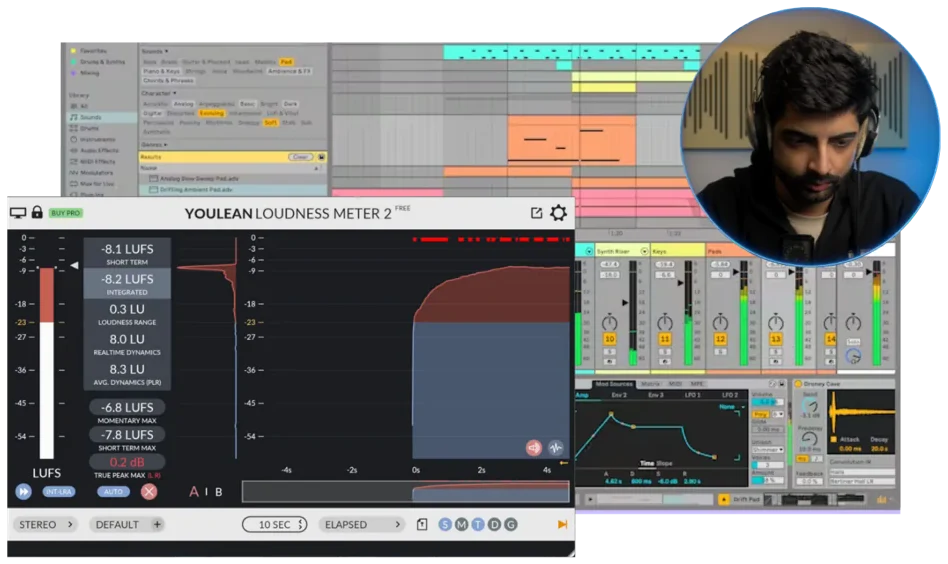Viewport: 948px width, 564px height.
Task: Select the Drifting Ambient Pad.adv result
Action: 233,190
